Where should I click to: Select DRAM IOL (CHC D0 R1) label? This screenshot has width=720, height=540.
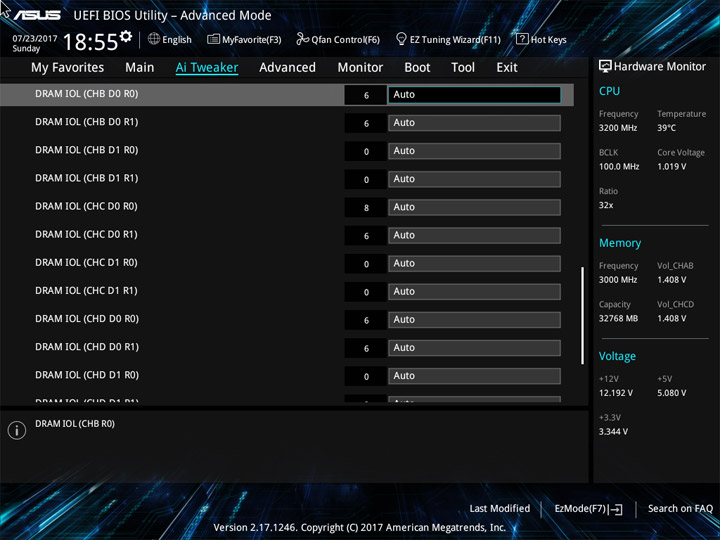click(x=86, y=234)
